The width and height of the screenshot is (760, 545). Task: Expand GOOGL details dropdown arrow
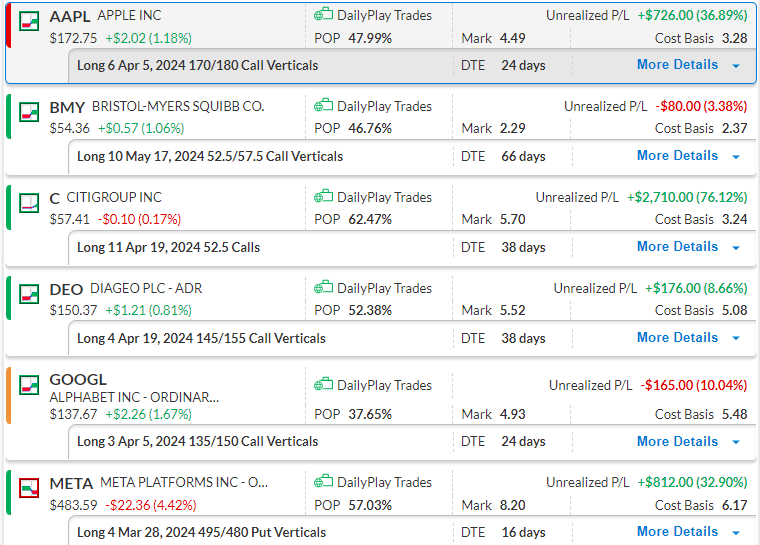pos(736,443)
